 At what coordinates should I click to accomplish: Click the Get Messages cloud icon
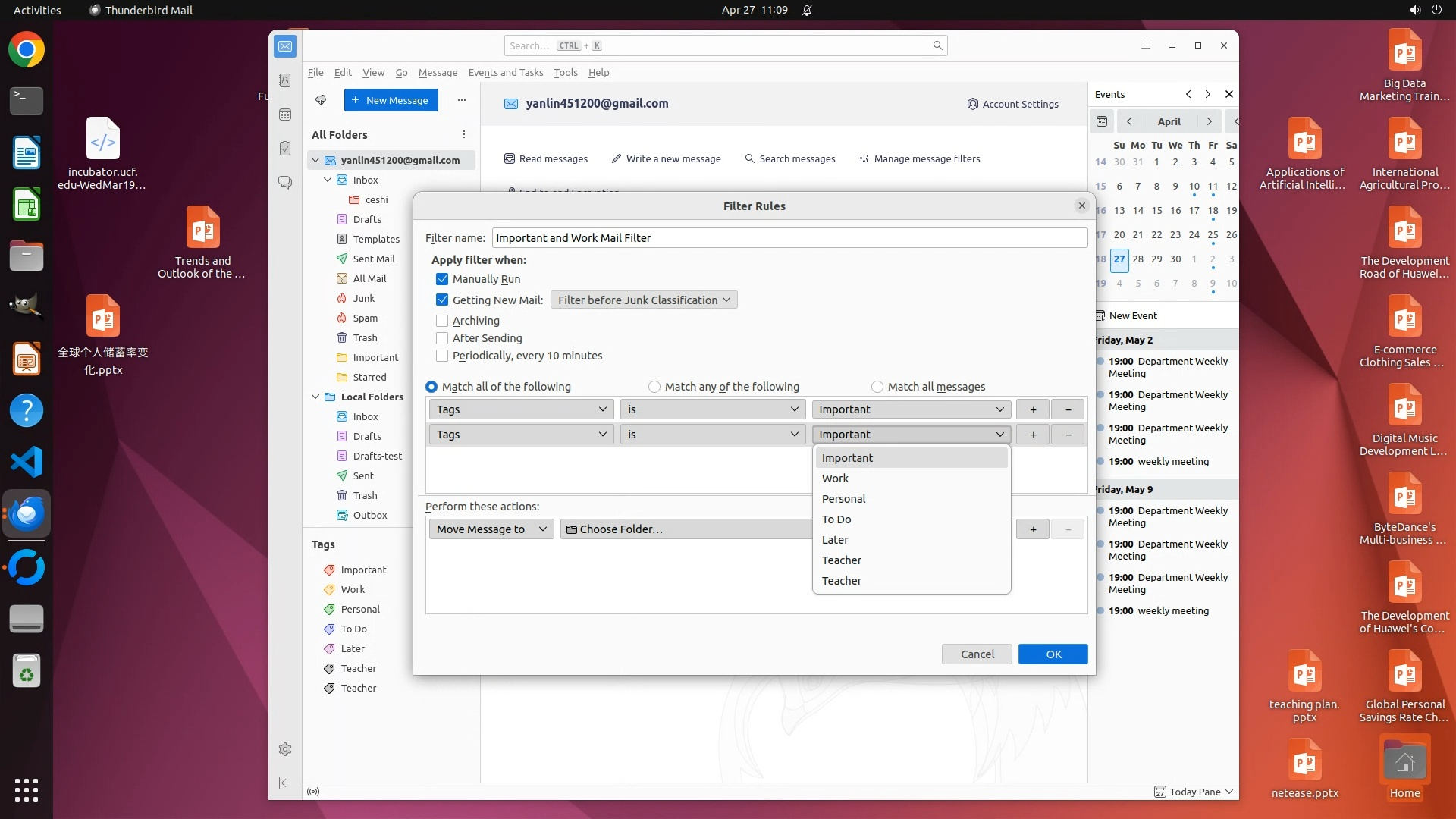pos(321,100)
